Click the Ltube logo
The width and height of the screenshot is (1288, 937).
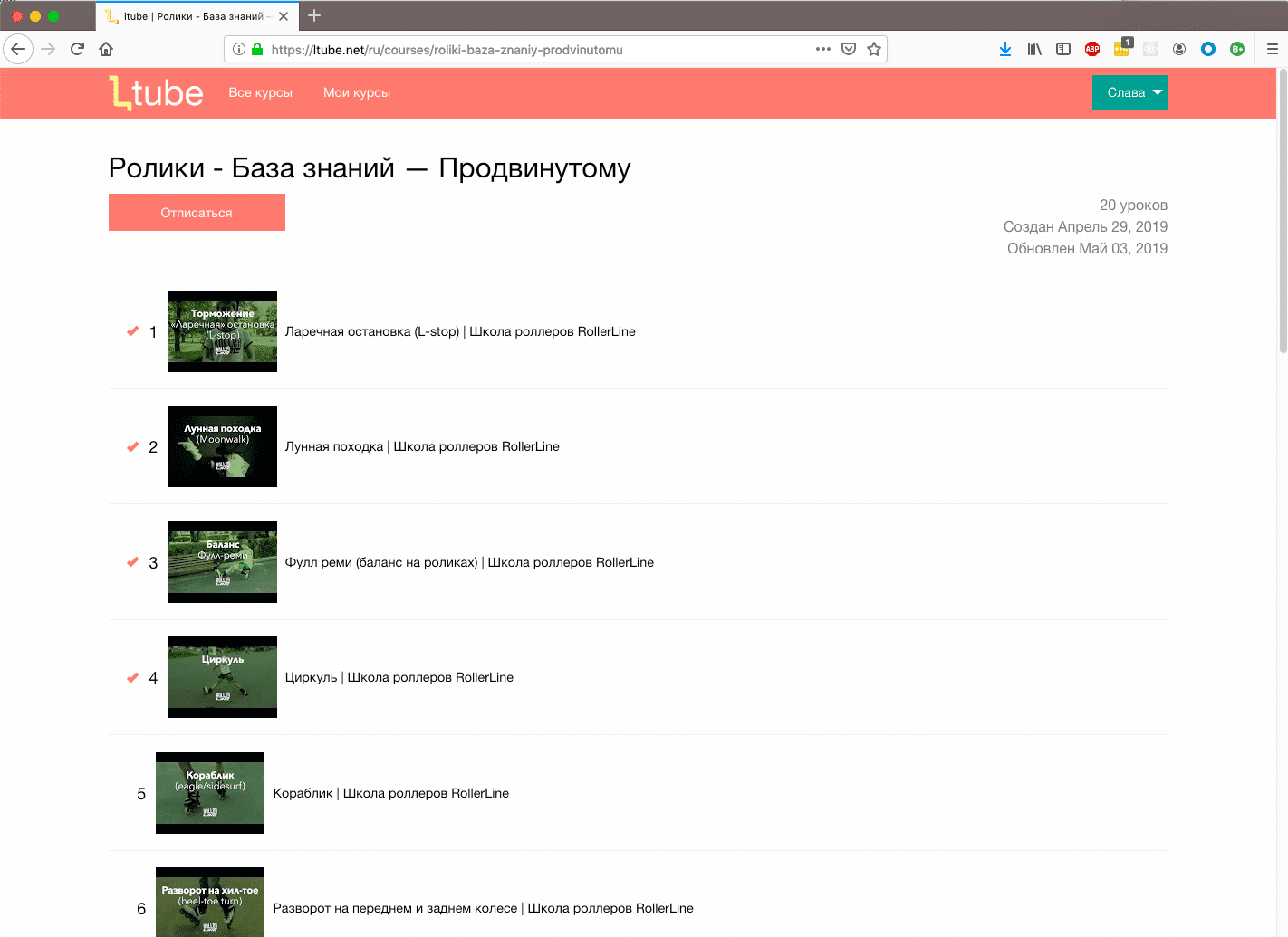tap(156, 91)
